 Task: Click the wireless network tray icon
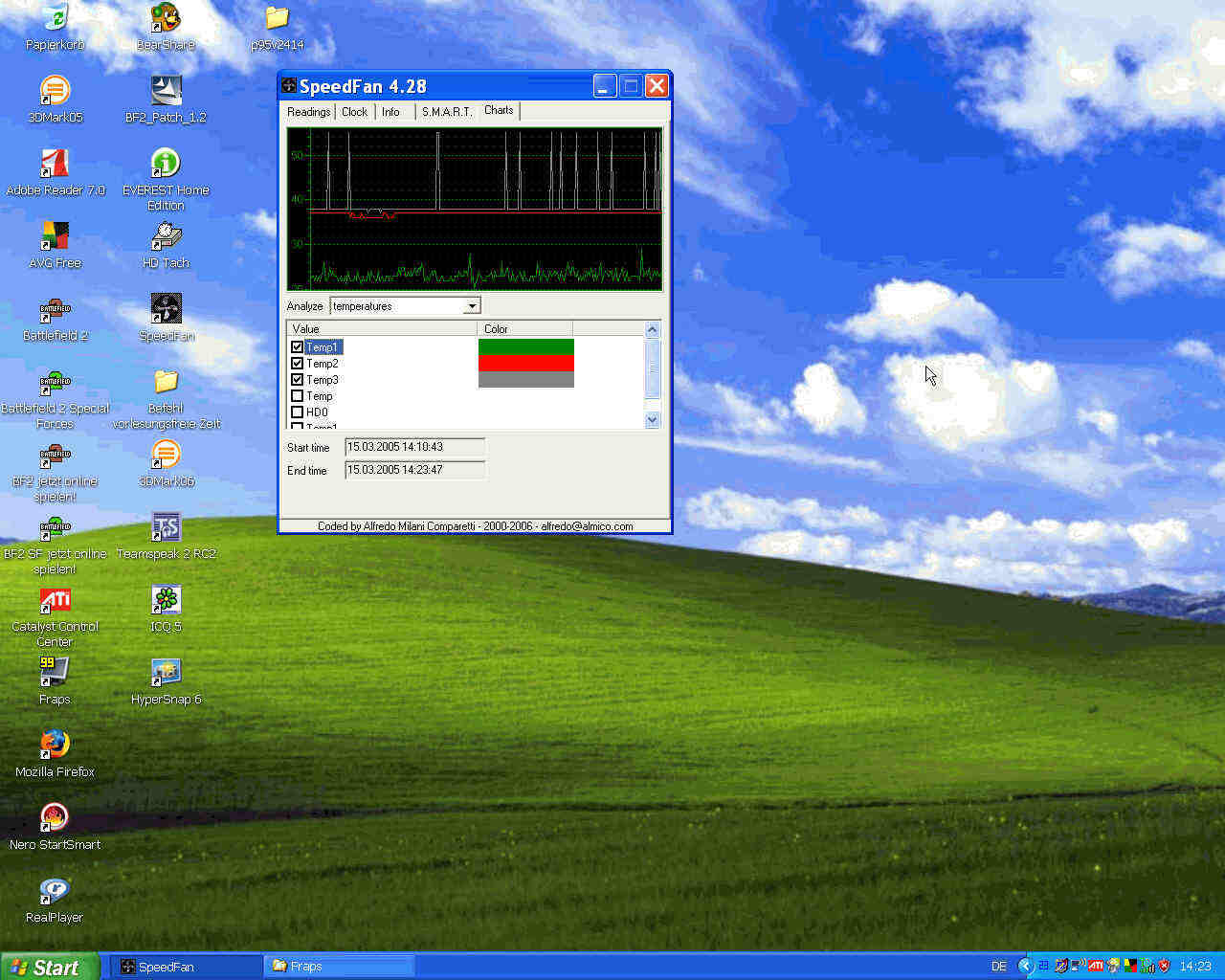tap(1078, 966)
